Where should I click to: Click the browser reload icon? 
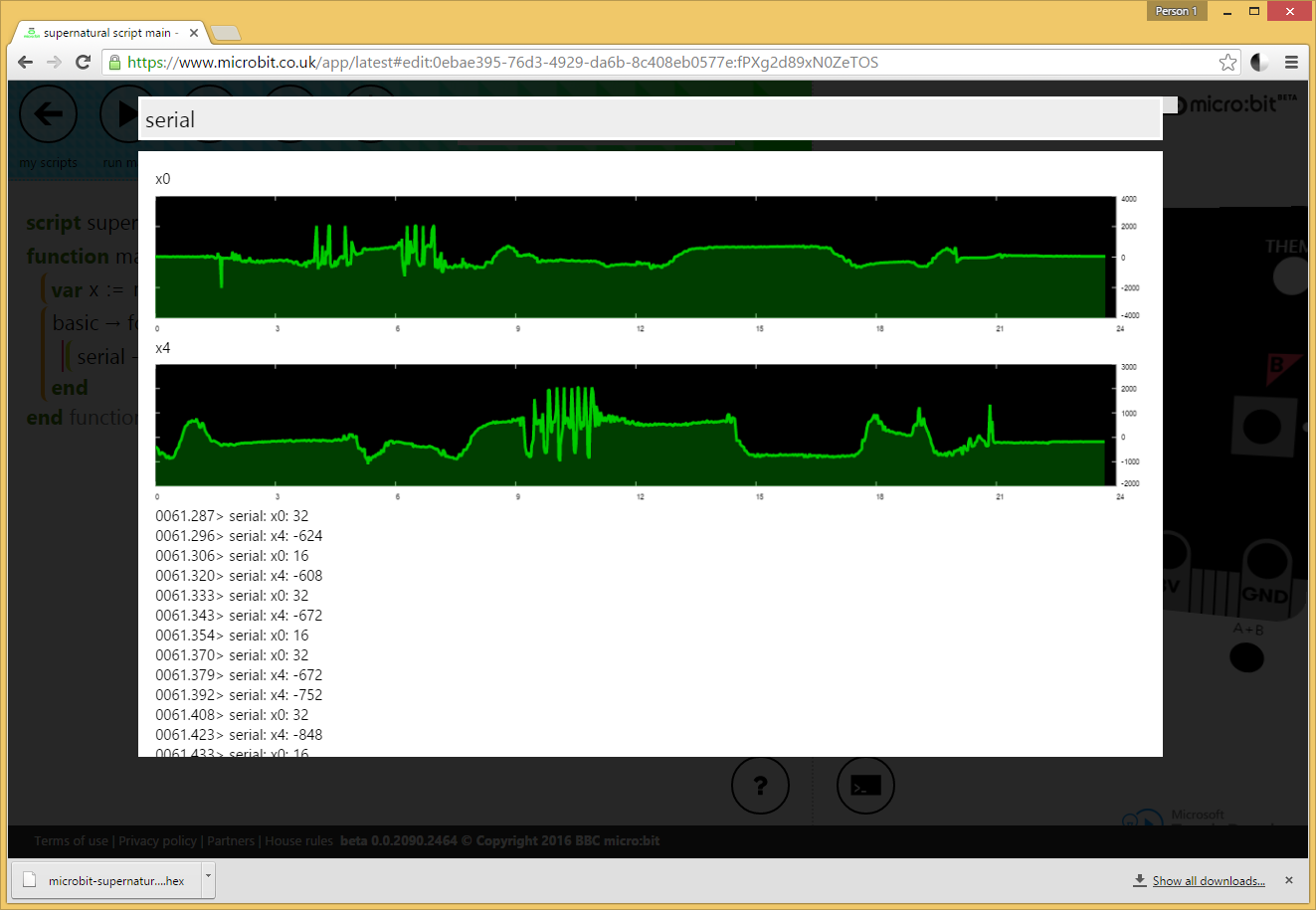[x=84, y=63]
